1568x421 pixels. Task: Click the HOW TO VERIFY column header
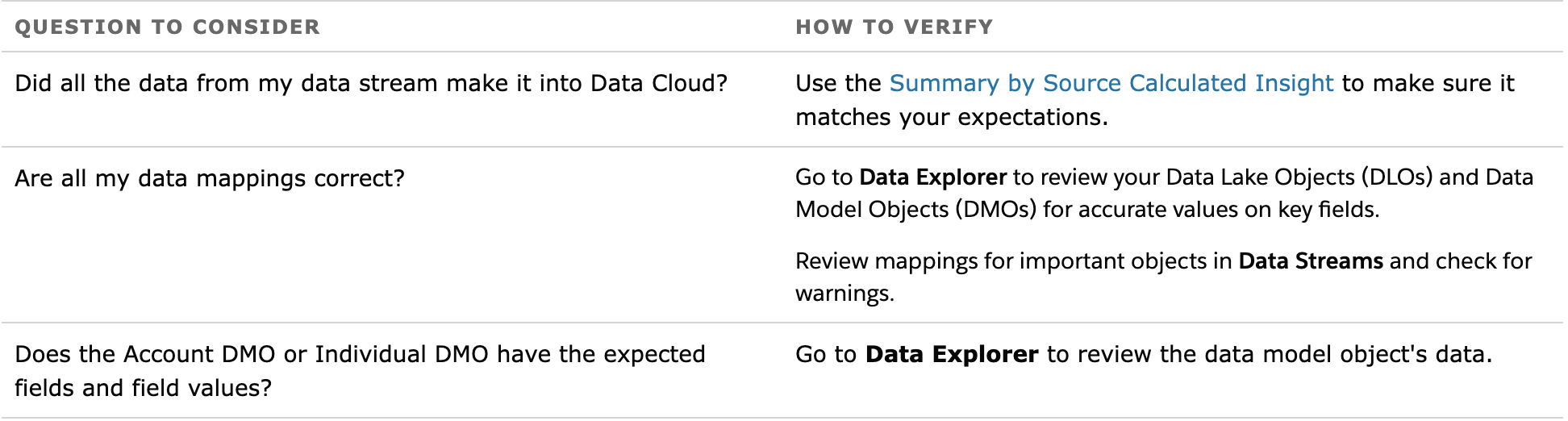tap(895, 27)
